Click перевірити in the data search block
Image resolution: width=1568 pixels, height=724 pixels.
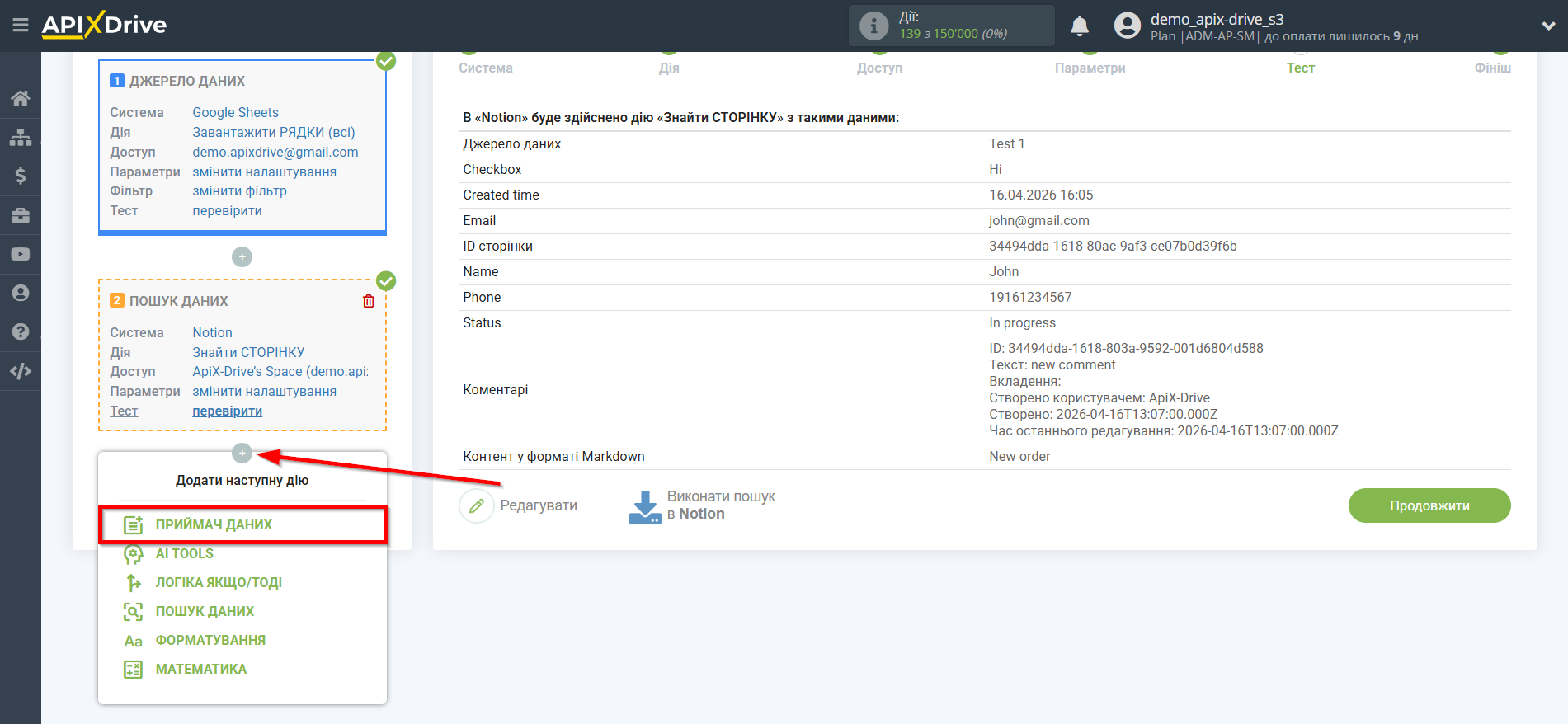pyautogui.click(x=228, y=411)
